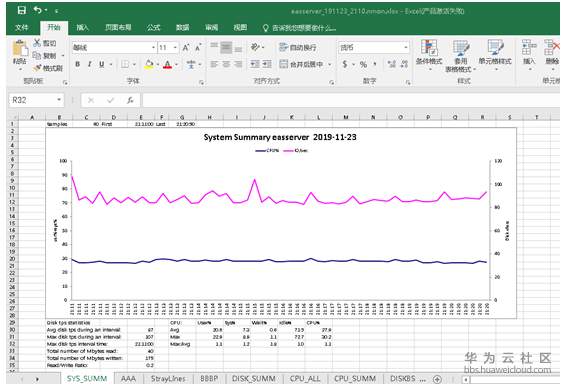Expand the Copy options dropdown arrow

[x=63, y=56]
